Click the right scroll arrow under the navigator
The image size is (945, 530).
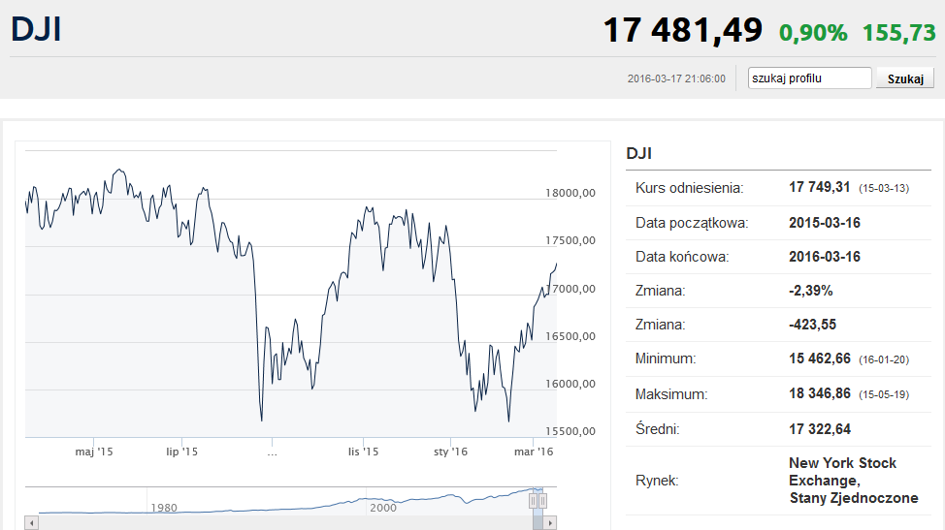[x=550, y=523]
